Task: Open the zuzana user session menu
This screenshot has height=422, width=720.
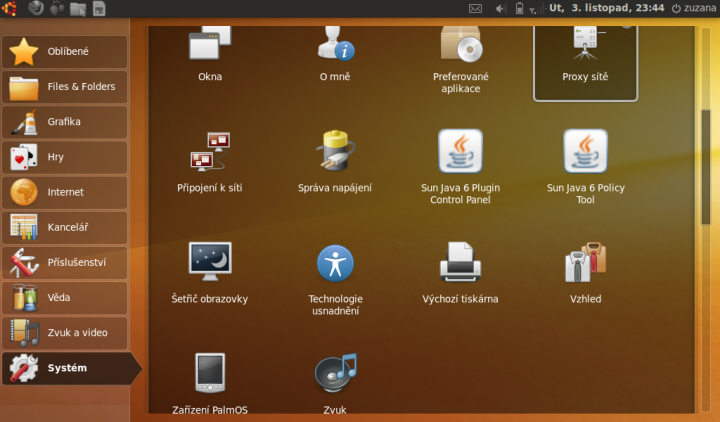Action: click(694, 8)
